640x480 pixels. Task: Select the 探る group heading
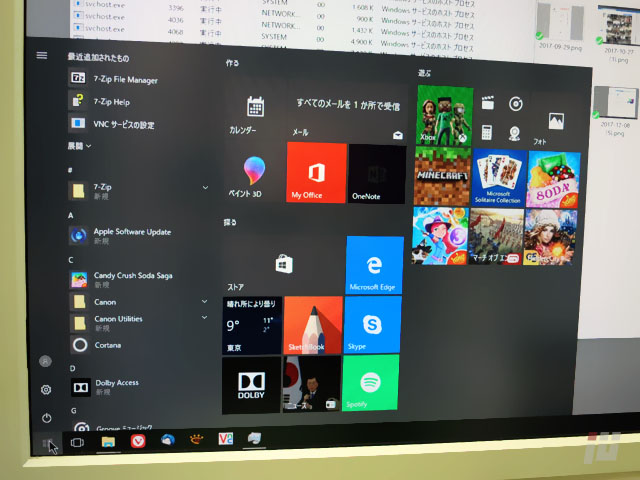pyautogui.click(x=230, y=222)
